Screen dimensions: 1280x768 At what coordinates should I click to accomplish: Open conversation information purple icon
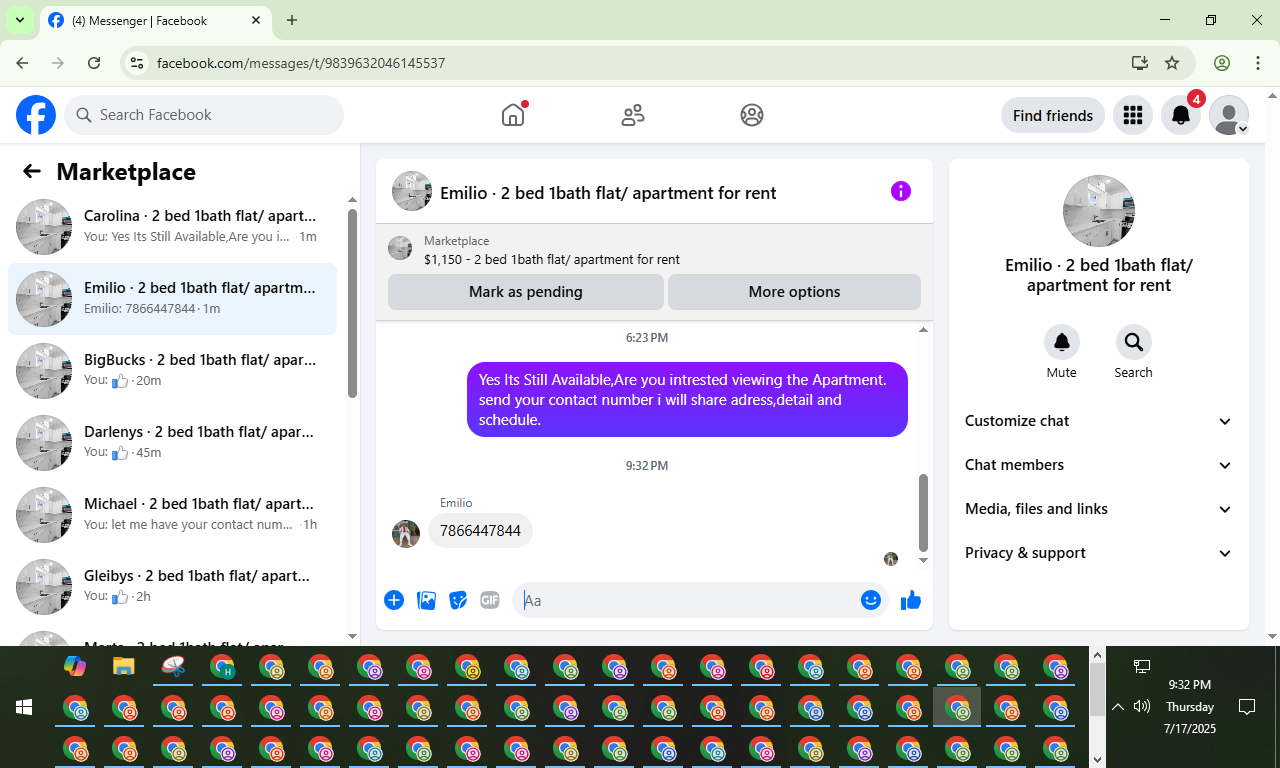(x=901, y=191)
